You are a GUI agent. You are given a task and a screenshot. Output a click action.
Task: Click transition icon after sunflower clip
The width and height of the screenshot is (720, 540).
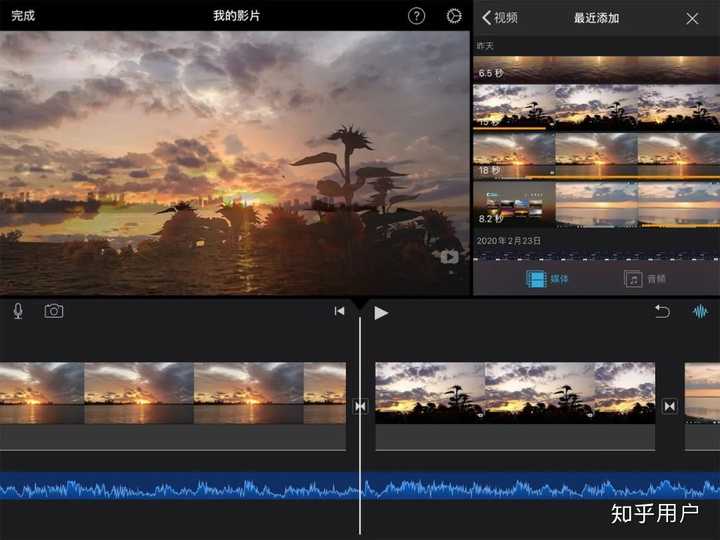669,406
